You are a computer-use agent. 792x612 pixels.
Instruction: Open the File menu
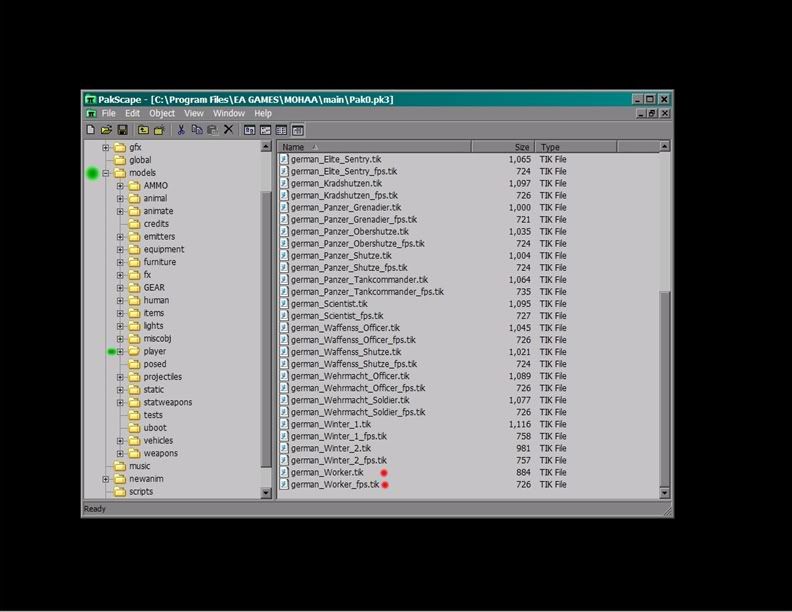pos(109,113)
